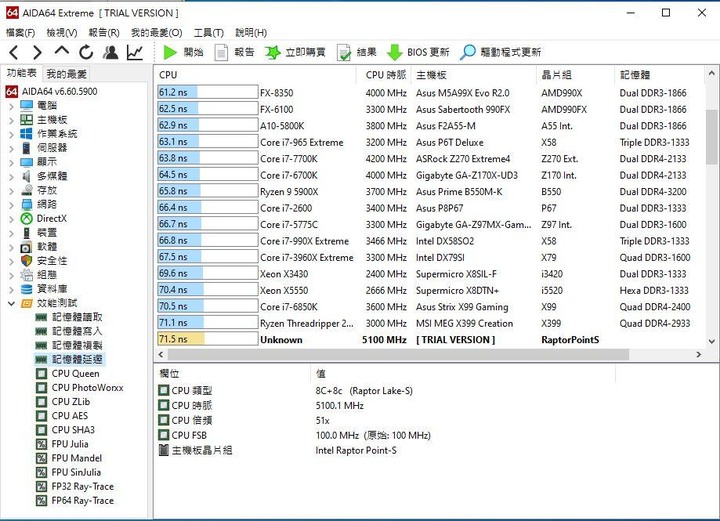The width and height of the screenshot is (720, 521).
Task: Go up one level with the up arrow icon
Action: (62, 51)
